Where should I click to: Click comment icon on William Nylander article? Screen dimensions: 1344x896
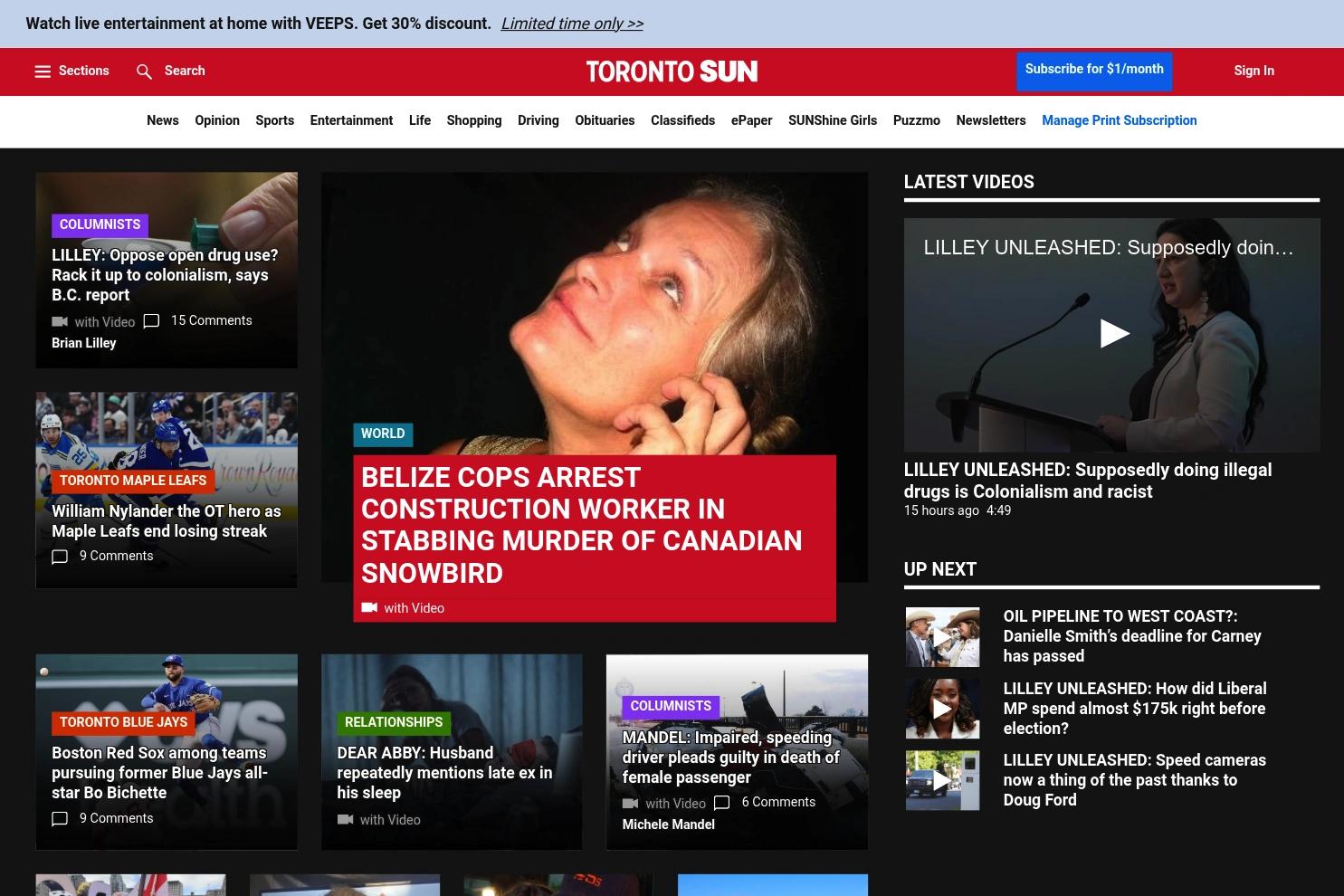click(x=60, y=557)
